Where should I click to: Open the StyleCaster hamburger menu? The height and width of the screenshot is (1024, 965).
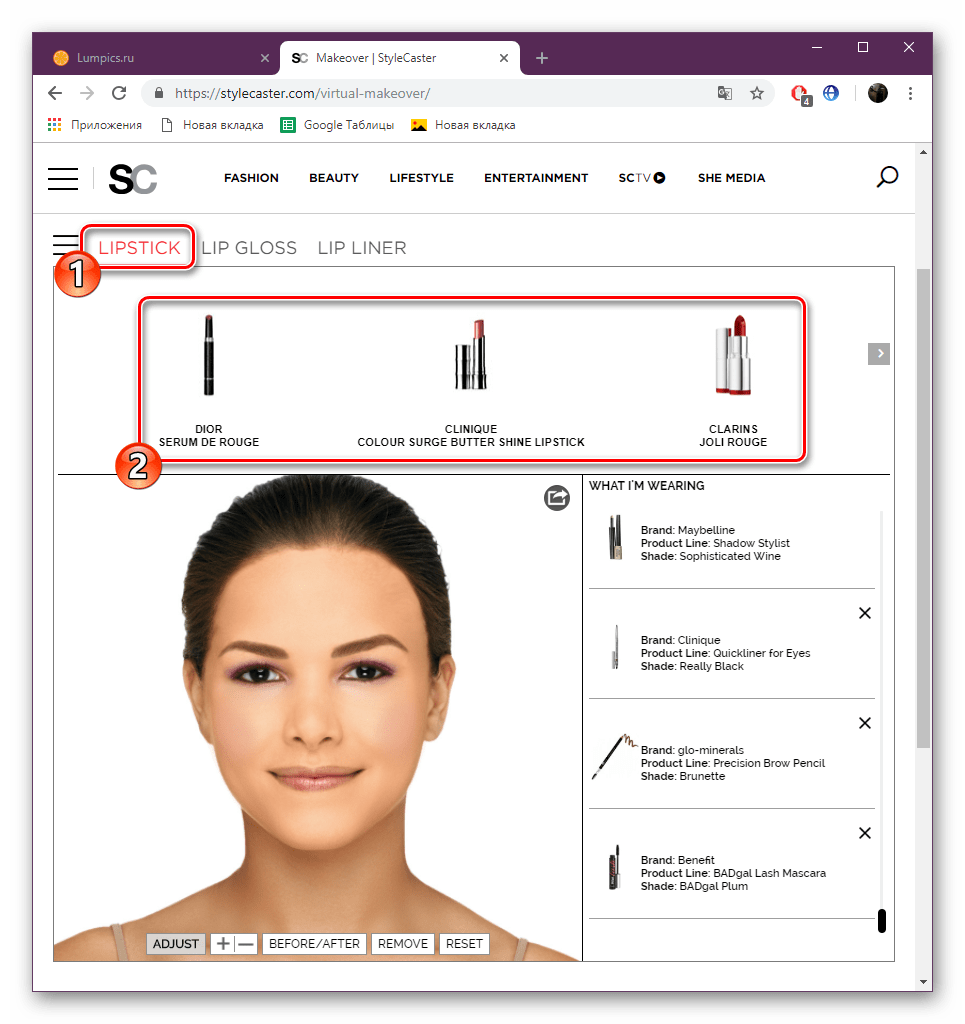click(x=62, y=178)
